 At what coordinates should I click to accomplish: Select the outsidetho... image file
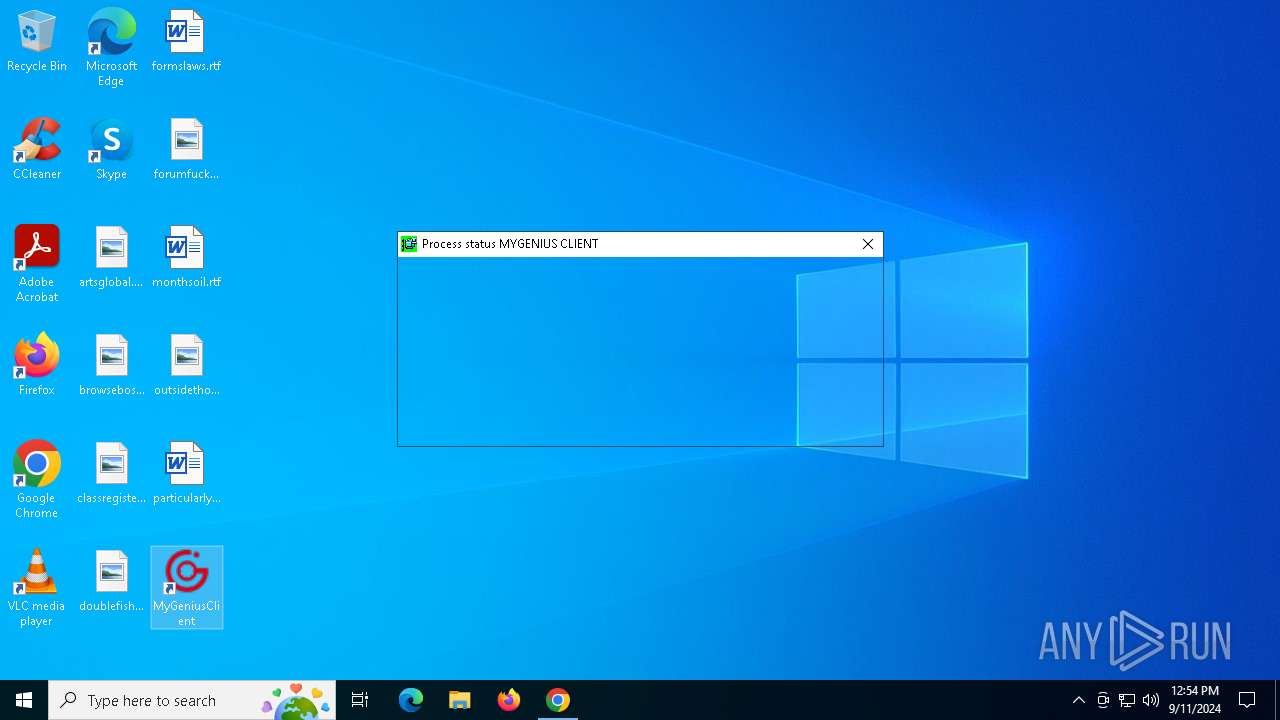[186, 366]
